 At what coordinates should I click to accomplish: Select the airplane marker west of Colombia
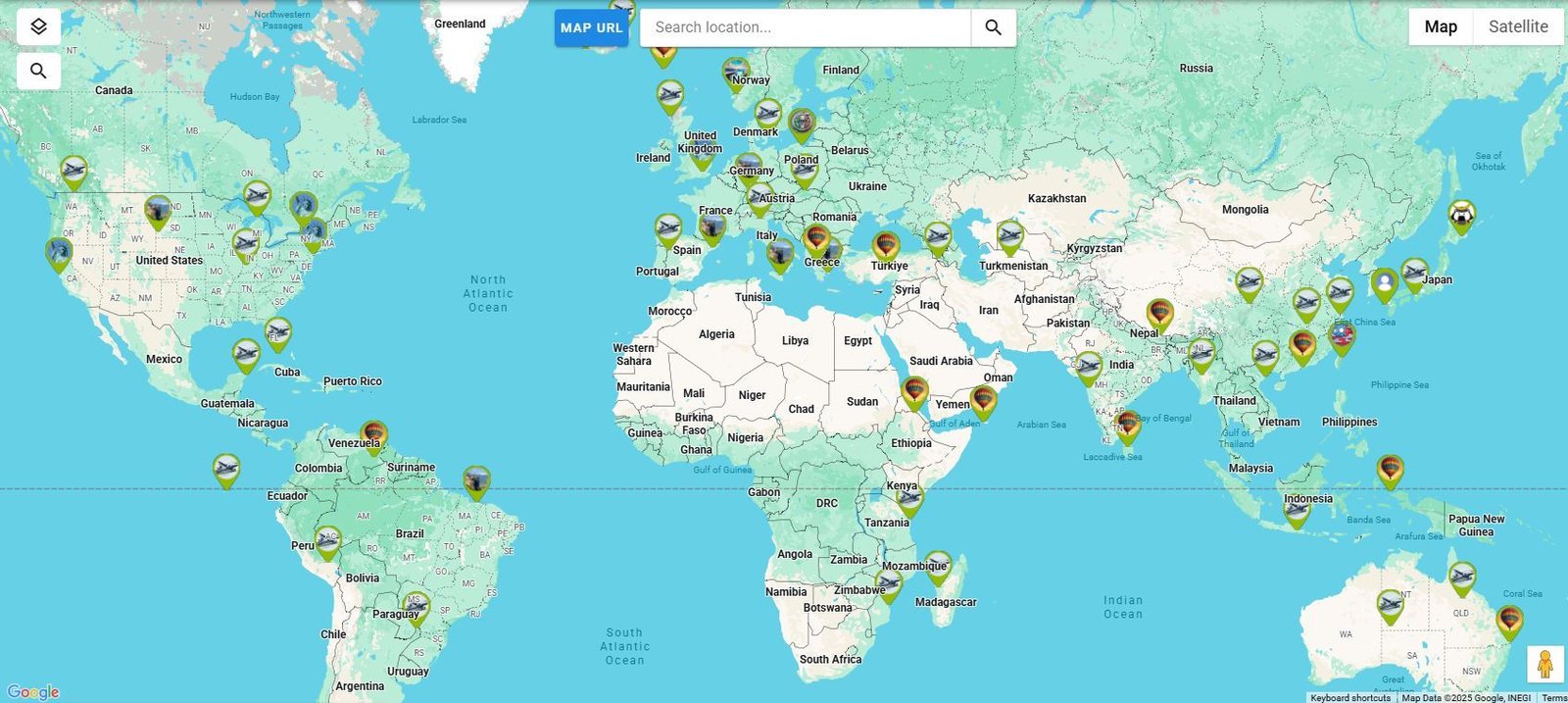[x=226, y=470]
